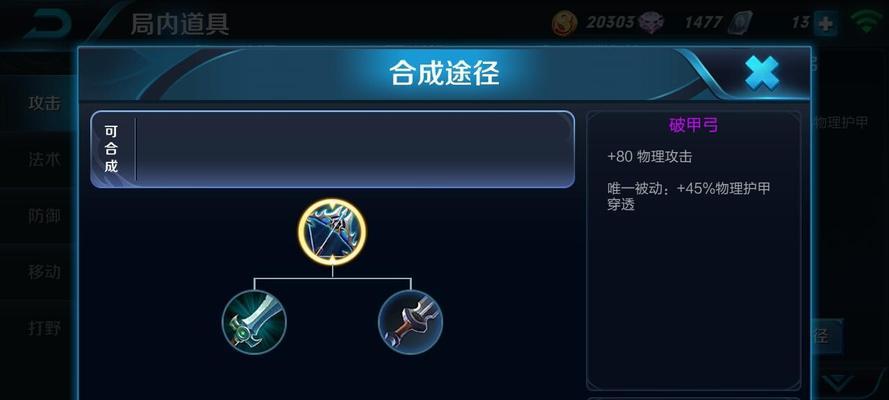Tap the 局内道具 page title
Screen dimensions: 889x400
click(x=180, y=24)
